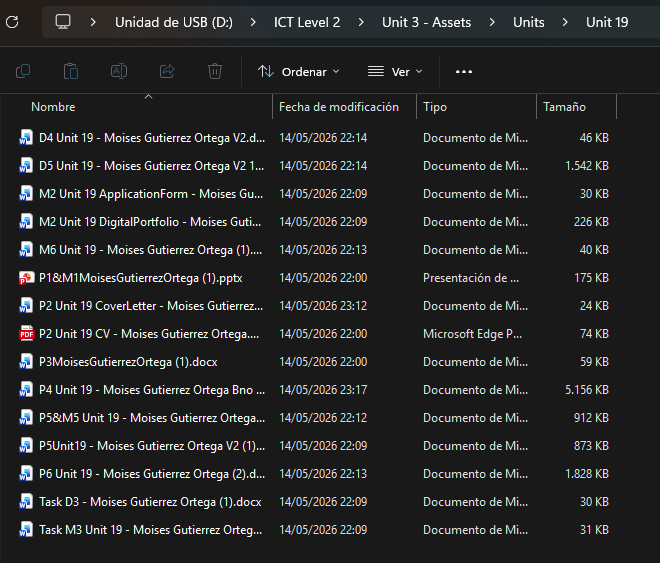
Task: Click the Share toolbar icon
Action: [x=167, y=71]
